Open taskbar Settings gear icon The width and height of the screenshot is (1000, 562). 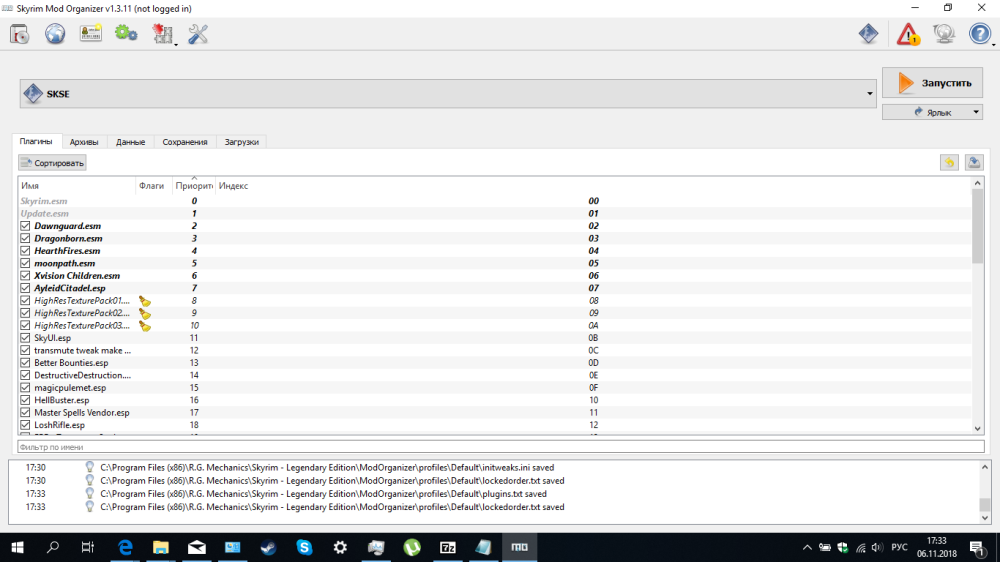[340, 547]
